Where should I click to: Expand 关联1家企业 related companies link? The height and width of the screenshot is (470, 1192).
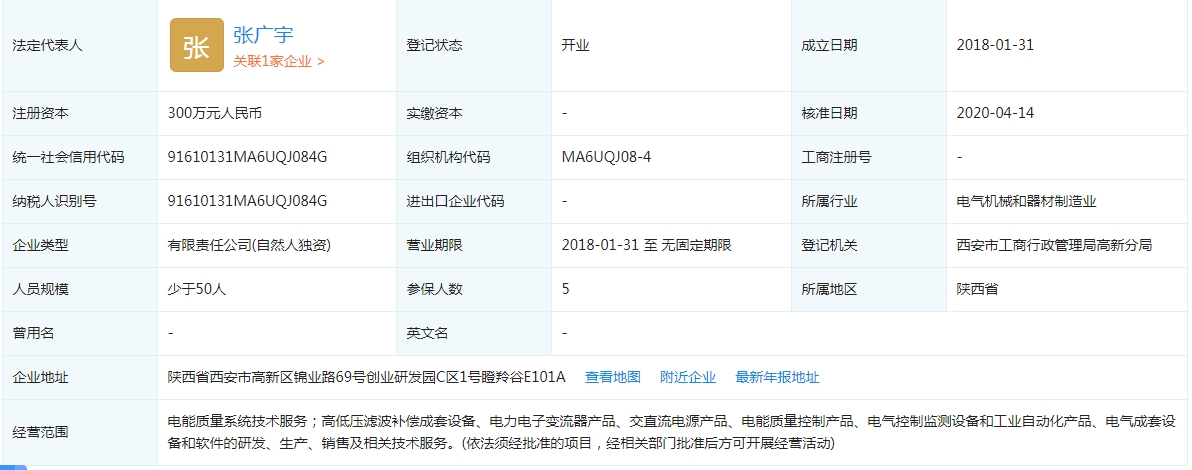(279, 61)
